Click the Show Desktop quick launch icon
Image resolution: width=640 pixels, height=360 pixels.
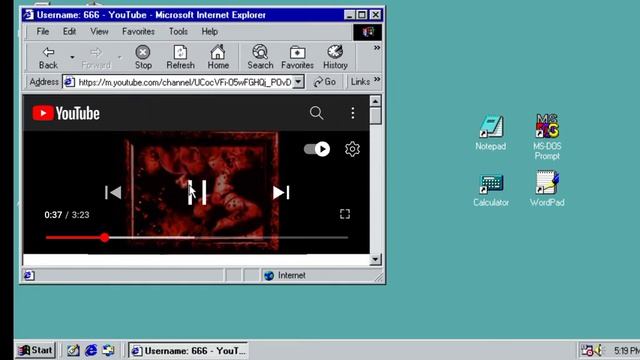coord(73,350)
